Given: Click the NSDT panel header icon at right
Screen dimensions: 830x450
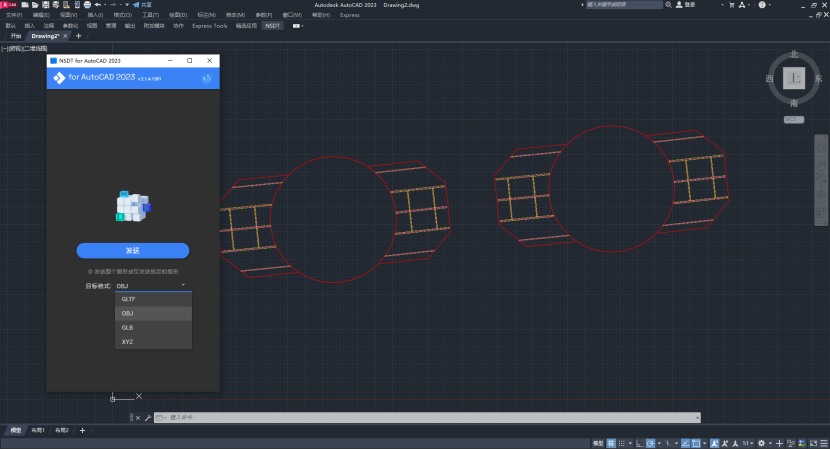Looking at the screenshot, I should pyautogui.click(x=206, y=78).
